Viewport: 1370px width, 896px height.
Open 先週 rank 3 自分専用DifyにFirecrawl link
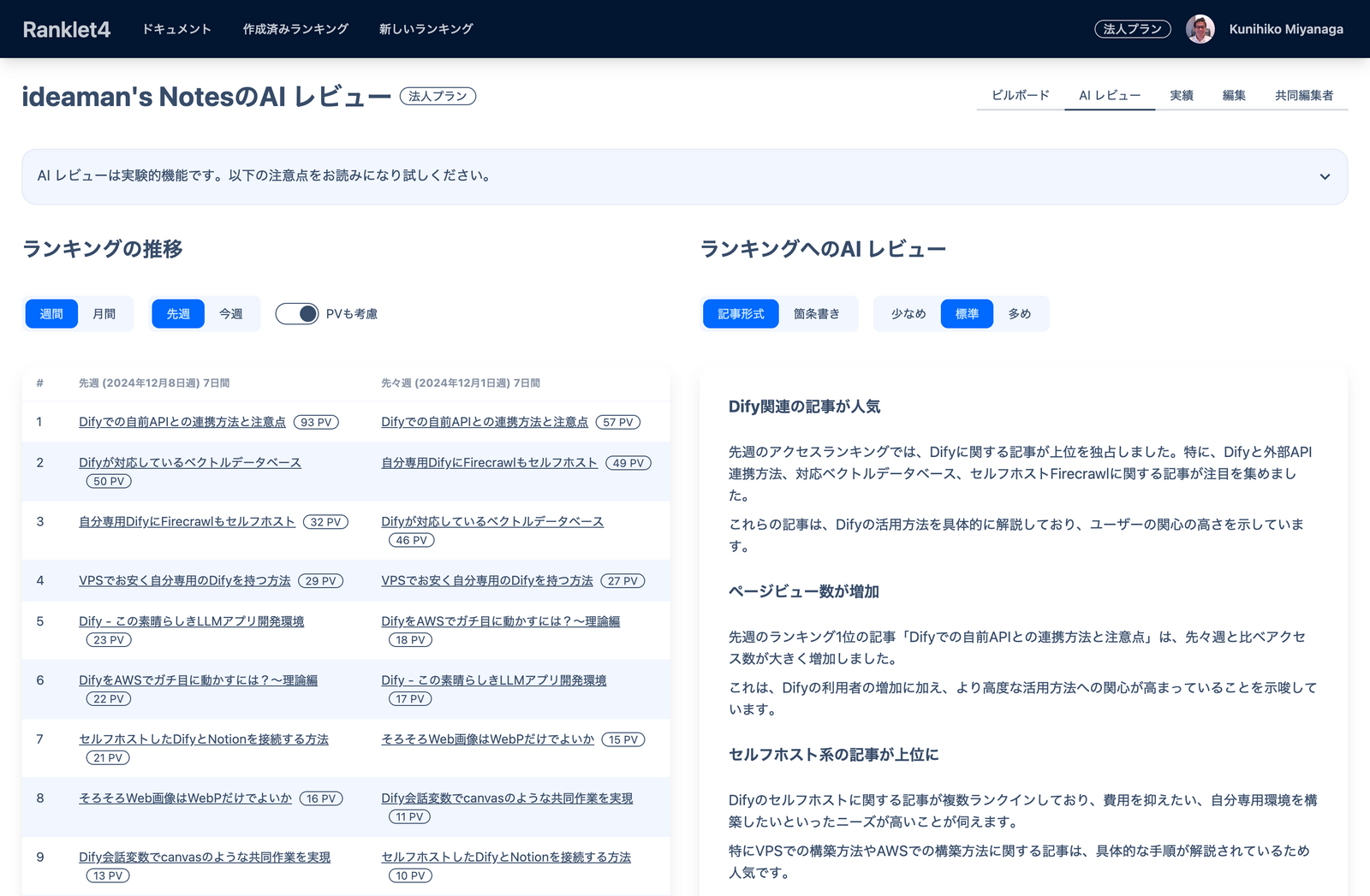188,521
